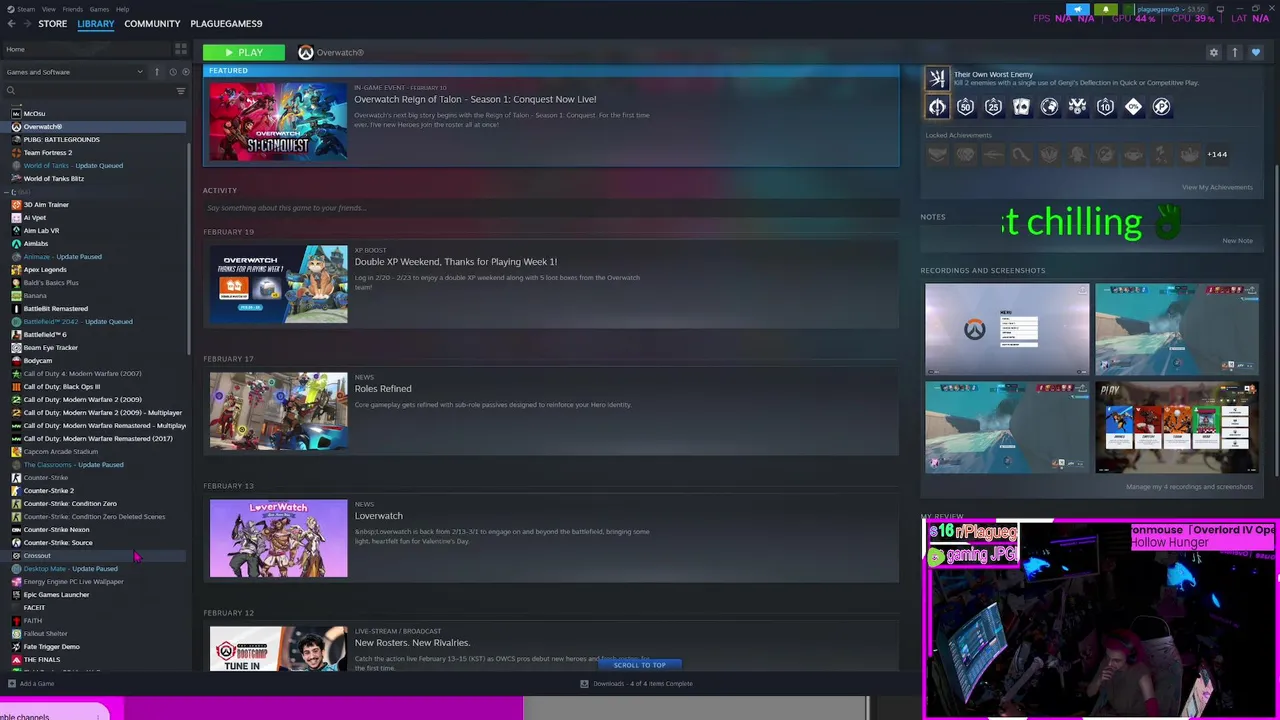Select the level 10 achievement badge
The image size is (1280, 720).
point(1105,106)
